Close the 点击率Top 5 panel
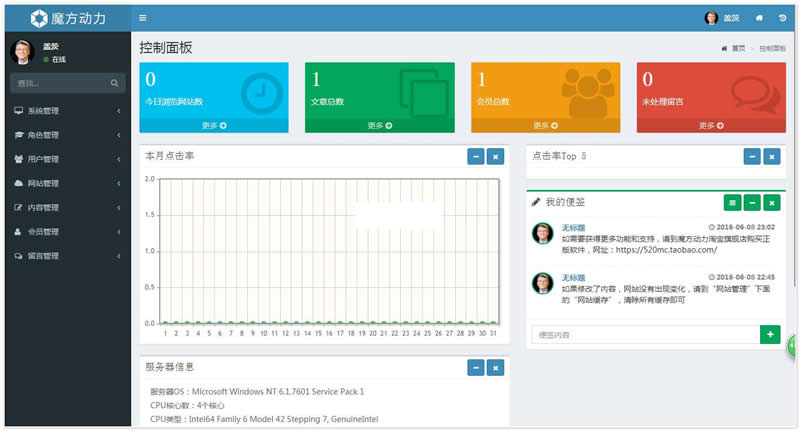This screenshot has height=431, width=800. pos(771,156)
